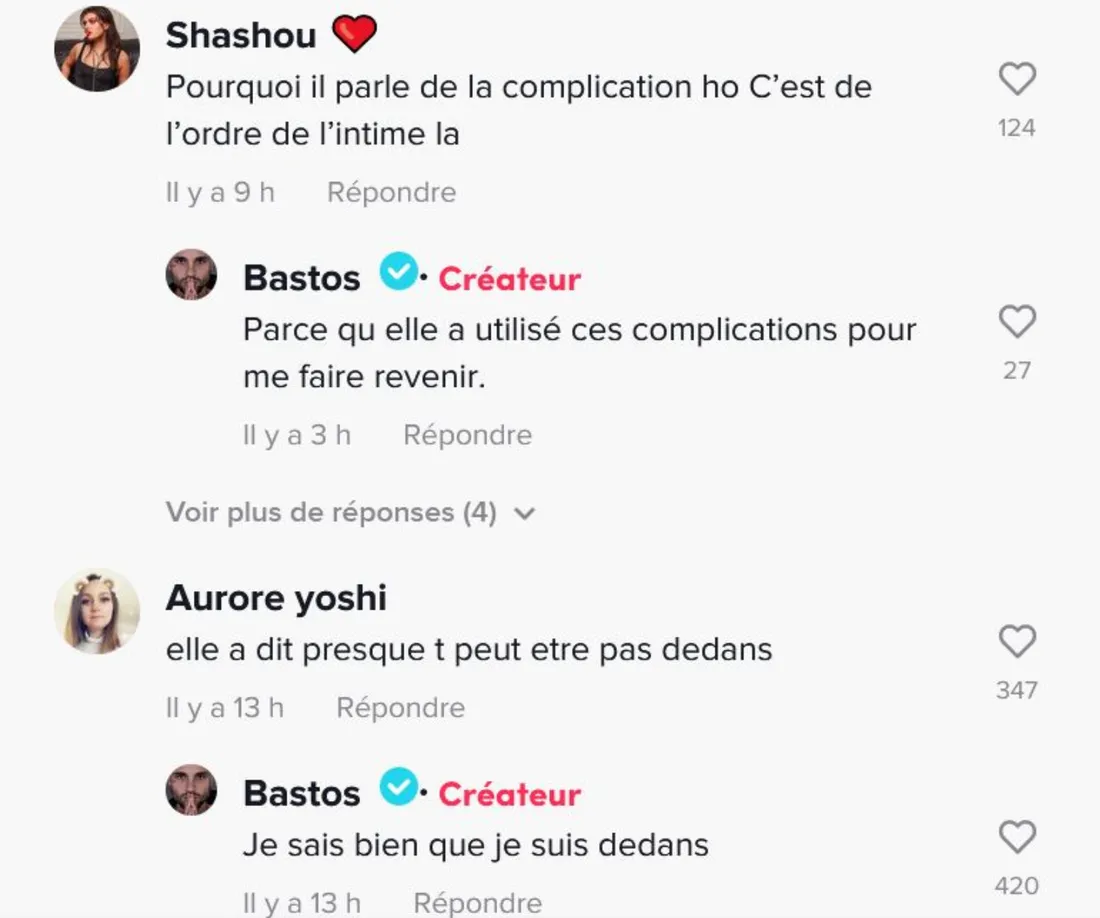Like Shashou's comment with the heart icon
The width and height of the screenshot is (1100, 918).
1017,79
